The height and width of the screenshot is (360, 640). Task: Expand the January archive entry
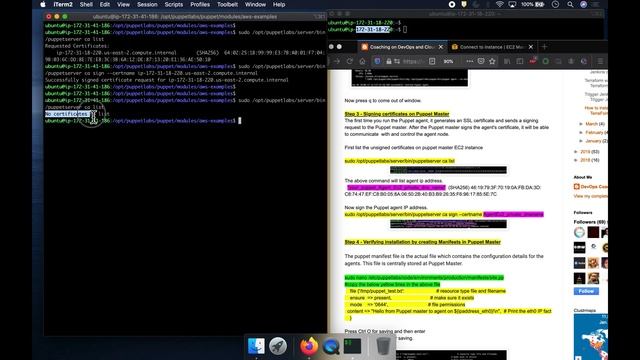pyautogui.click(x=581, y=141)
